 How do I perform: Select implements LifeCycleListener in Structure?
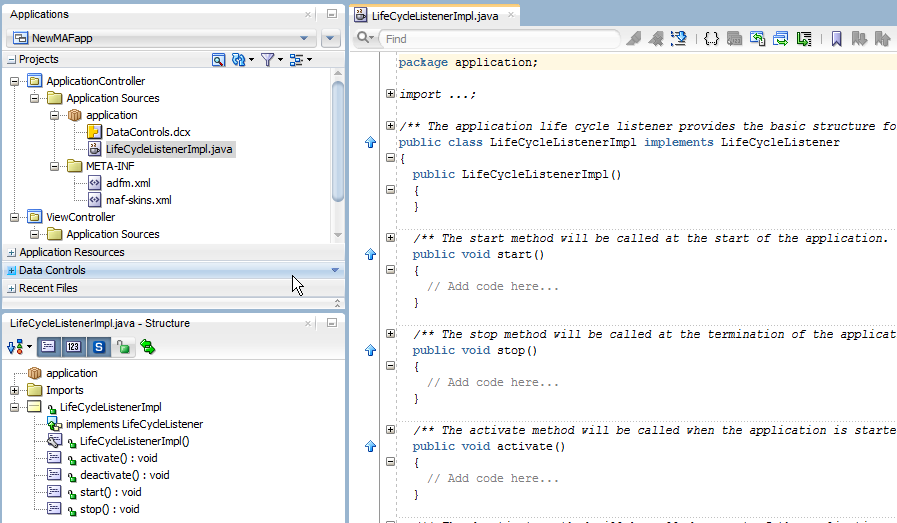pyautogui.click(x=134, y=425)
